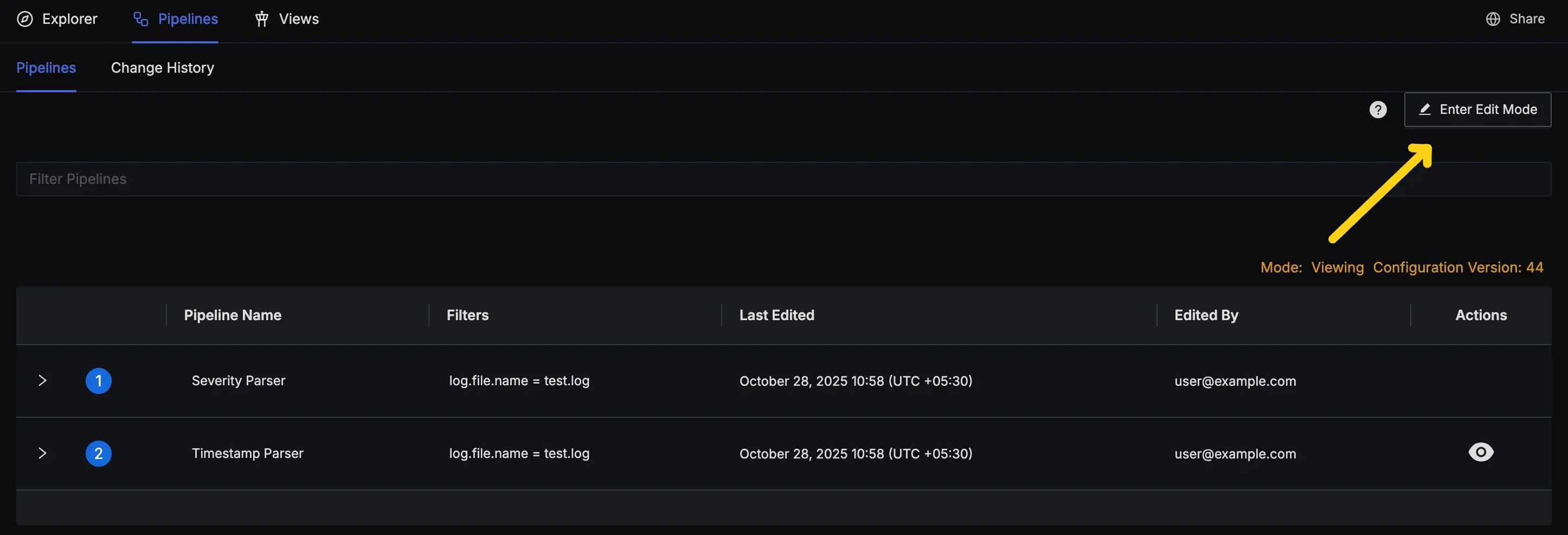1568x535 pixels.
Task: Select the Pipelines sub-tab
Action: tap(46, 68)
